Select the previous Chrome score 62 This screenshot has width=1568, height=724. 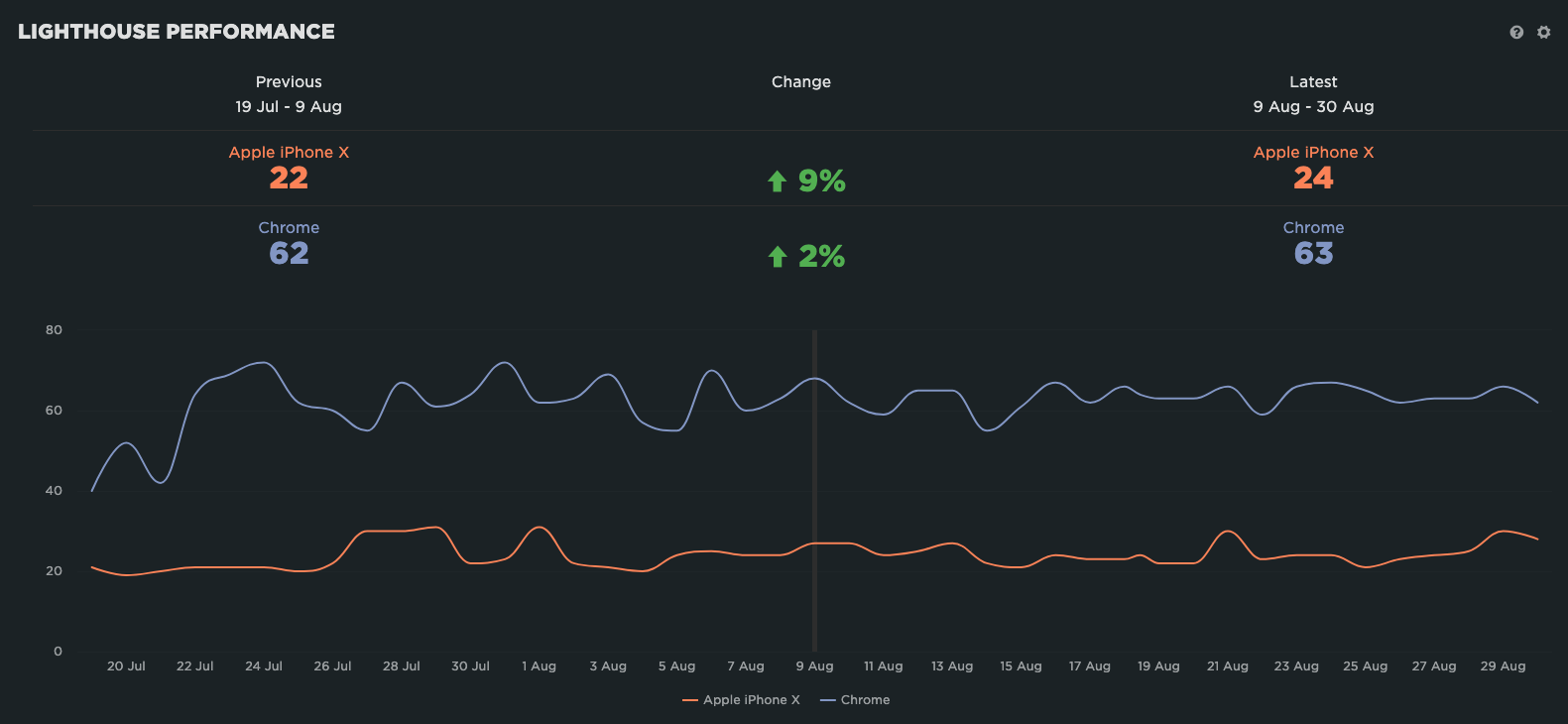(289, 254)
